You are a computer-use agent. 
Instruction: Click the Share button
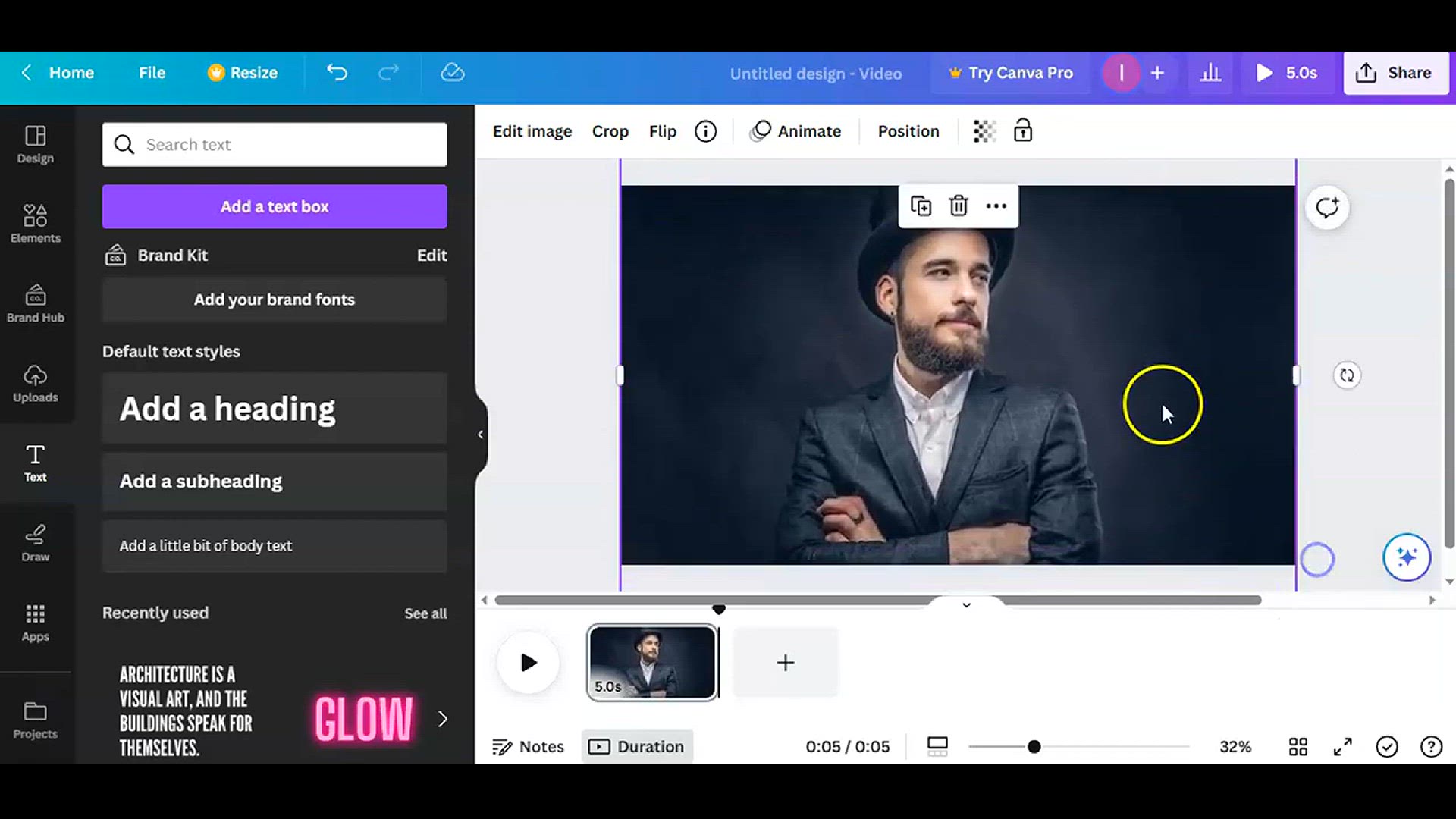point(1395,73)
